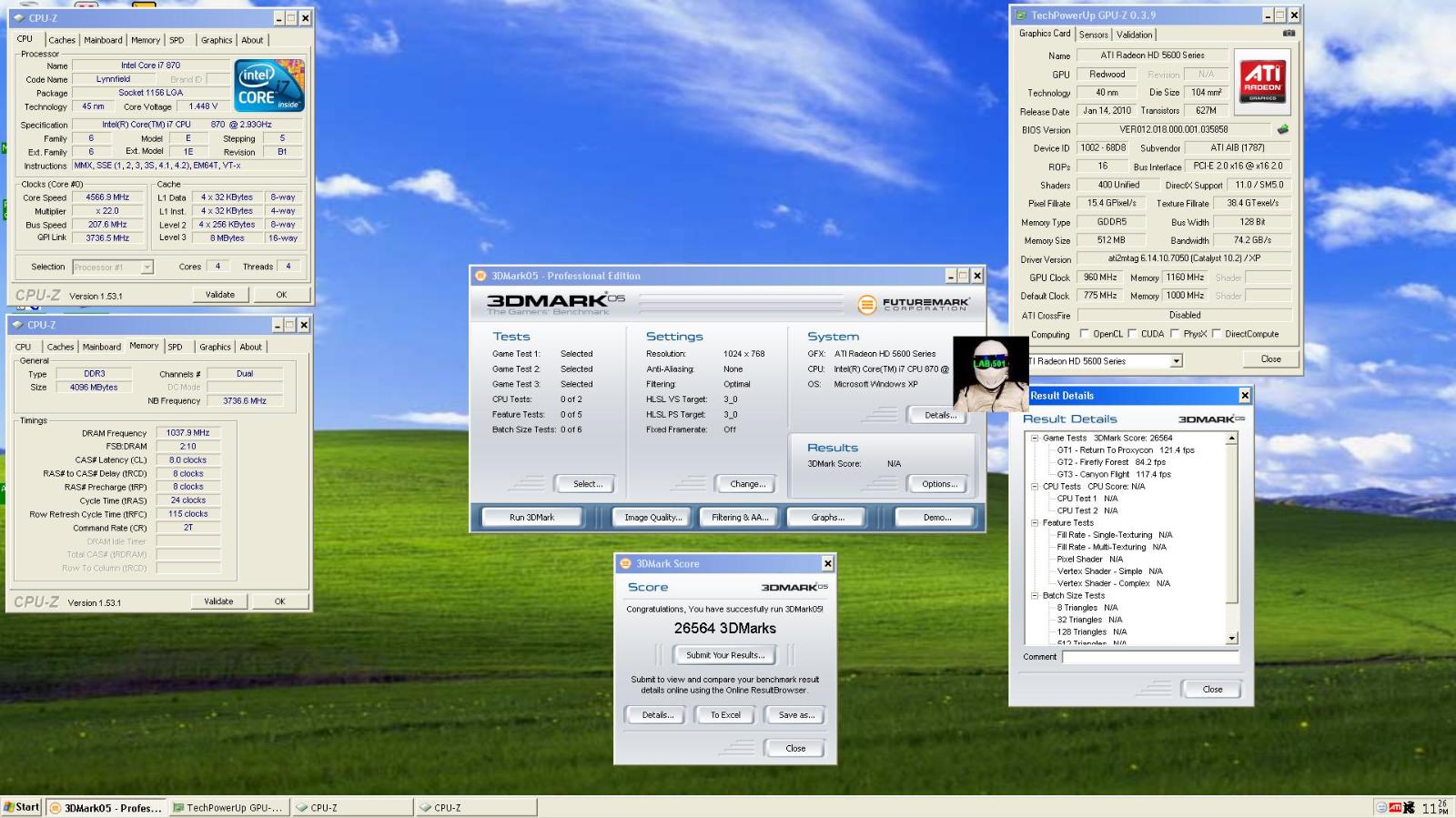1456x818 pixels.
Task: Enable the CUDA checkbox
Action: 1132,334
